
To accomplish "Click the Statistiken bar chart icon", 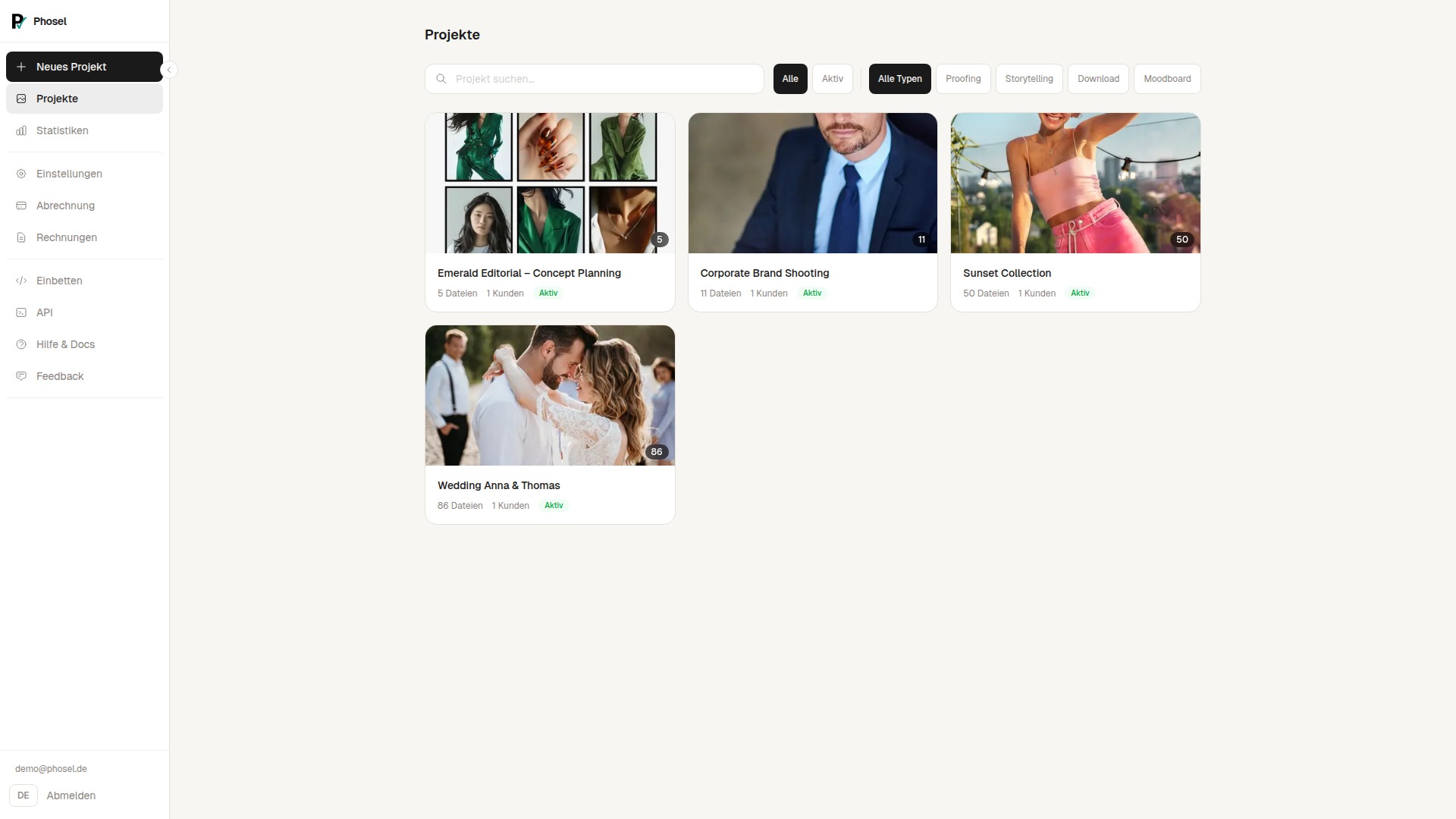I will (x=21, y=130).
